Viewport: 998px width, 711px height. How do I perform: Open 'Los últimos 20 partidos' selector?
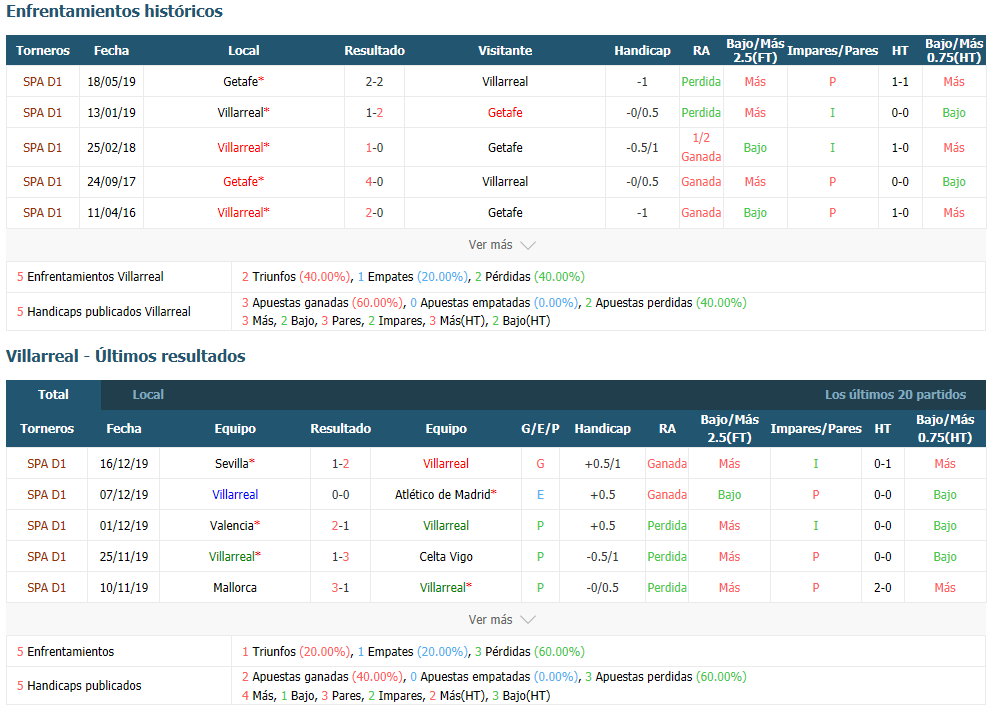click(x=895, y=395)
